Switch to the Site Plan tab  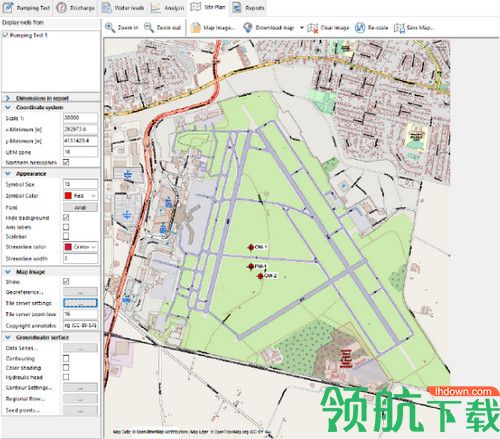pyautogui.click(x=208, y=7)
